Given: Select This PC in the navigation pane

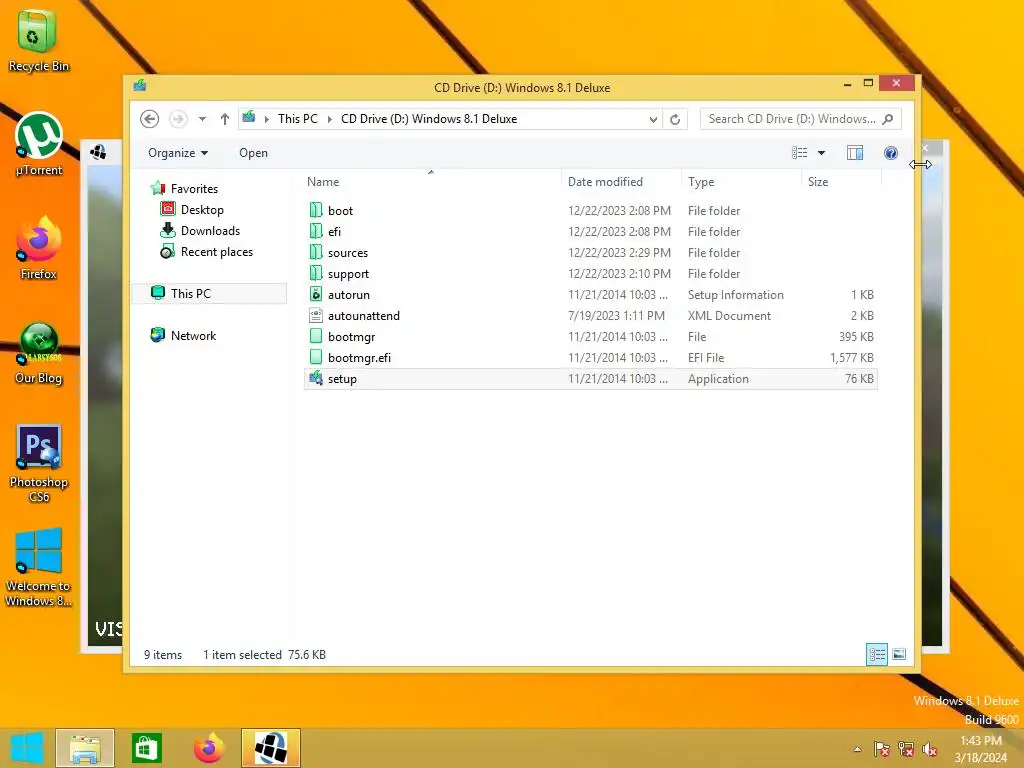Looking at the screenshot, I should pyautogui.click(x=209, y=293).
